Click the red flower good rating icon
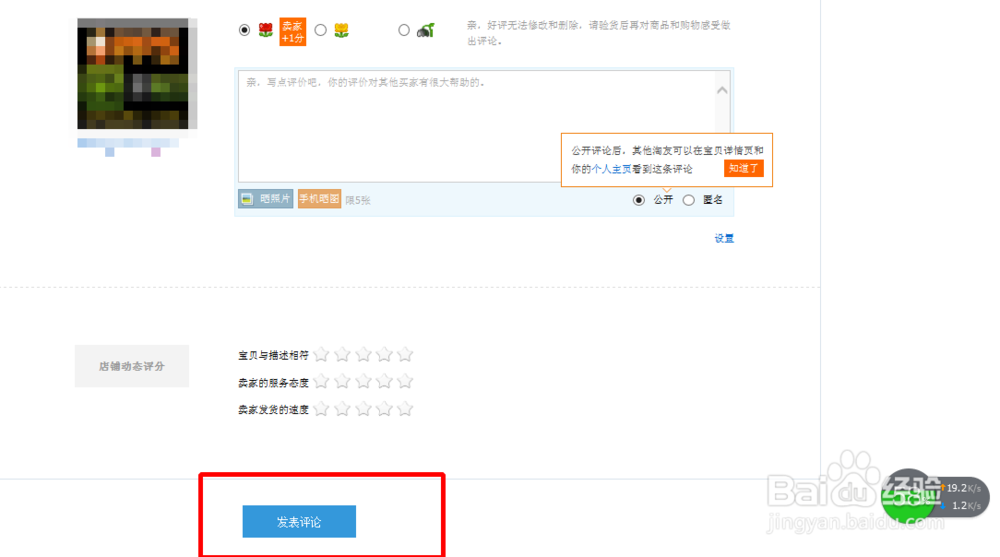This screenshot has width=1000, height=557. pyautogui.click(x=266, y=30)
